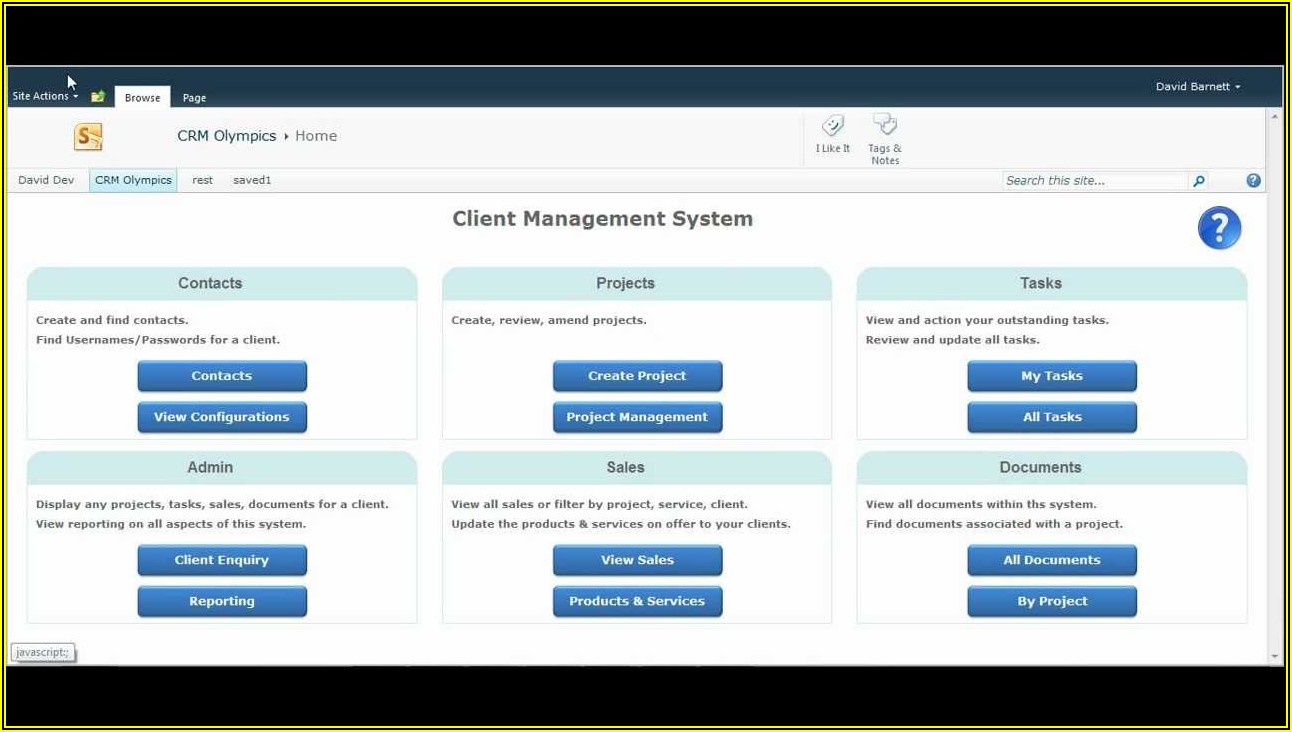Go to the David Dev navigation link
The image size is (1292, 732).
pyautogui.click(x=46, y=181)
